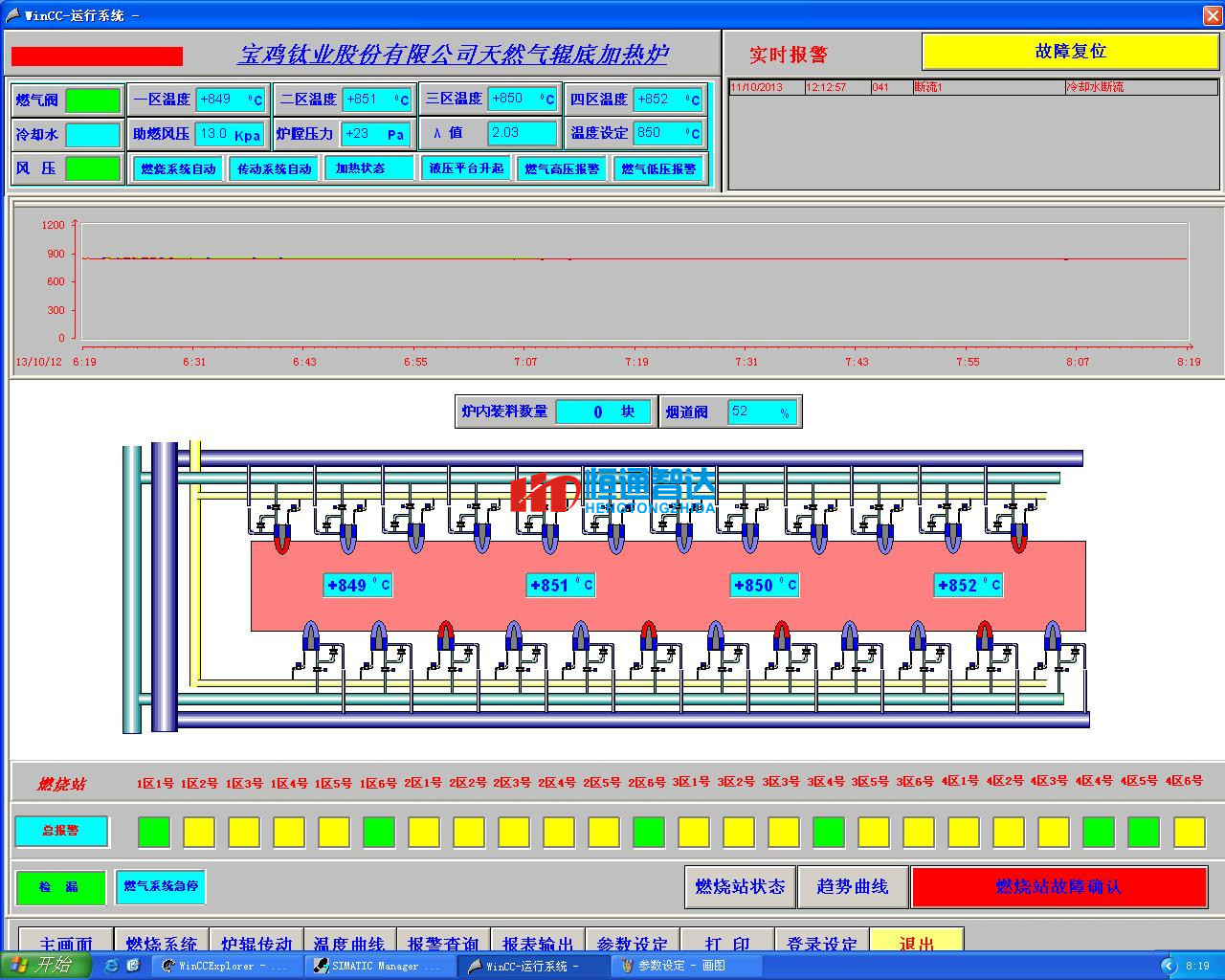Switch to 参数设定 - 画图 in the taskbar
The height and width of the screenshot is (980, 1225).
click(x=686, y=966)
